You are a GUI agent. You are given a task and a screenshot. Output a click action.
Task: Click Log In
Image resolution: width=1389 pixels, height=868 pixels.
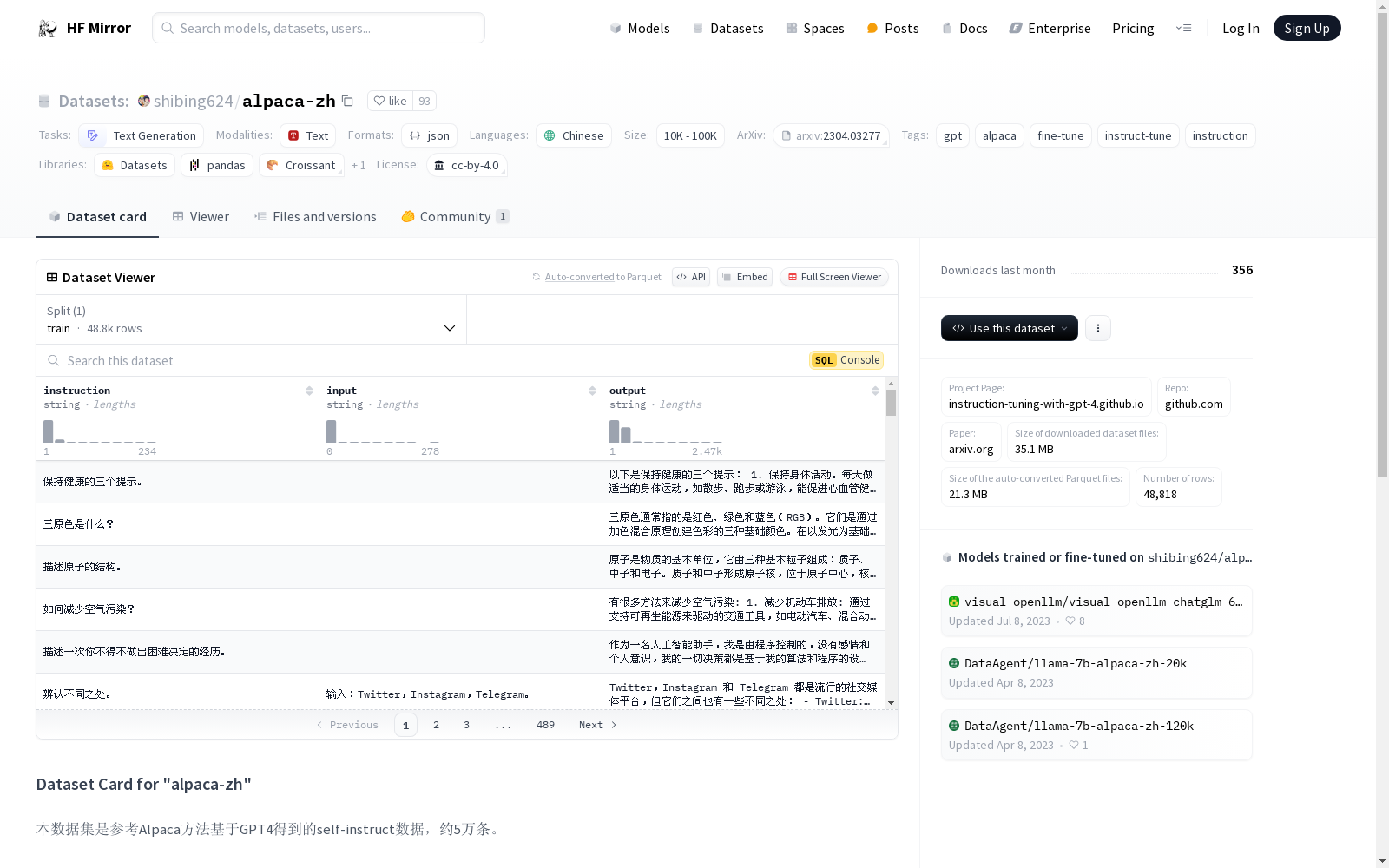tap(1241, 28)
